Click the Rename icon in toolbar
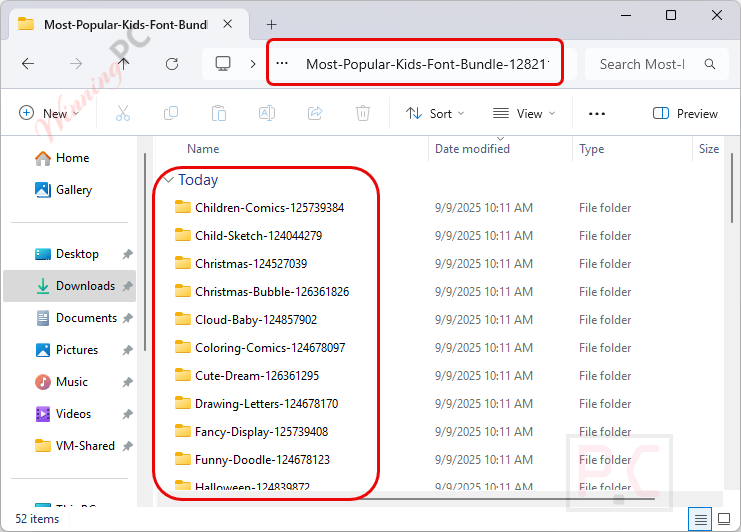 pyautogui.click(x=267, y=113)
